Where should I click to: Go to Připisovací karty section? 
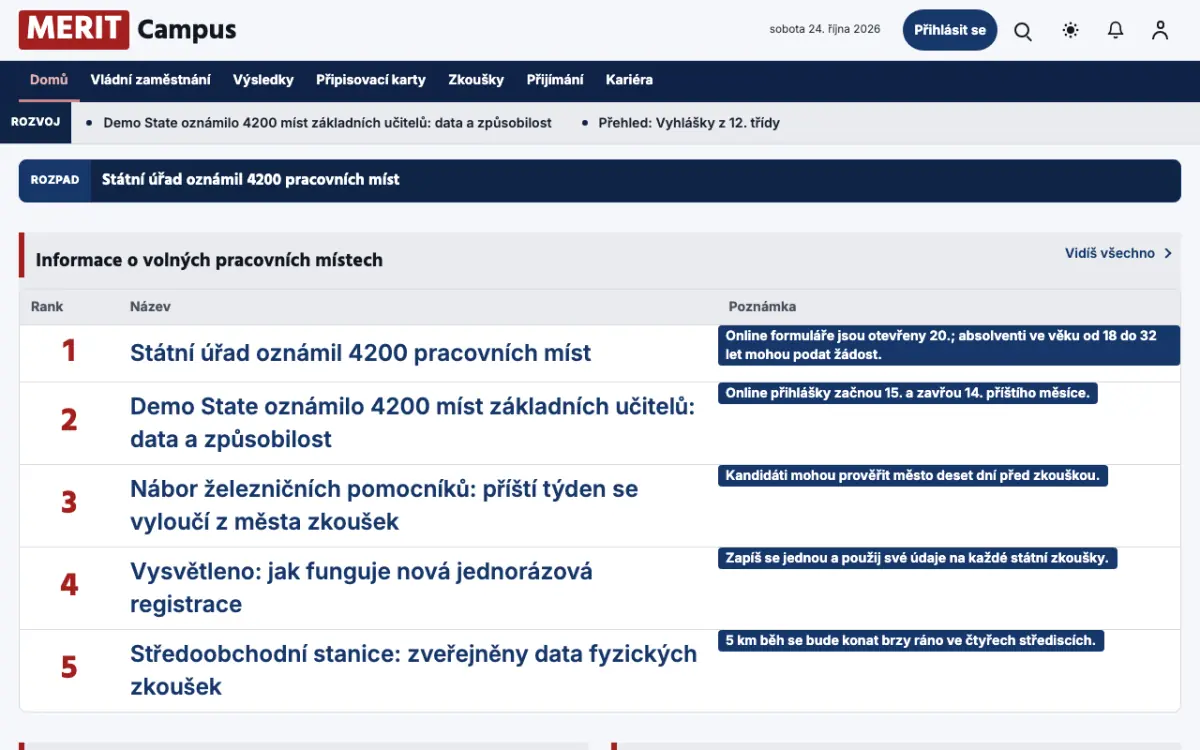[x=371, y=80]
